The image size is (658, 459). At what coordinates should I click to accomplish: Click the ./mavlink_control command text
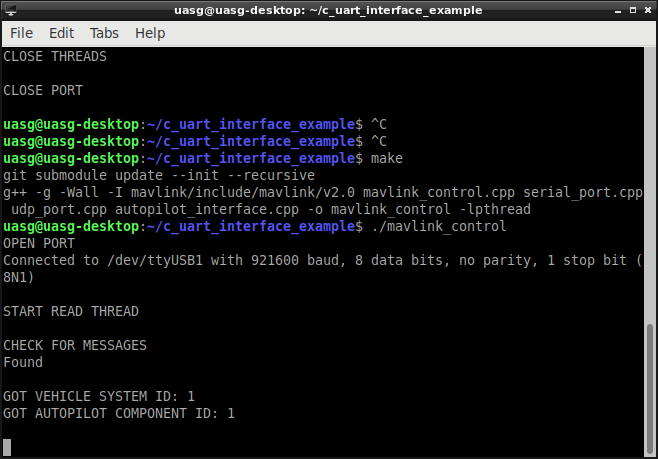pyautogui.click(x=439, y=227)
